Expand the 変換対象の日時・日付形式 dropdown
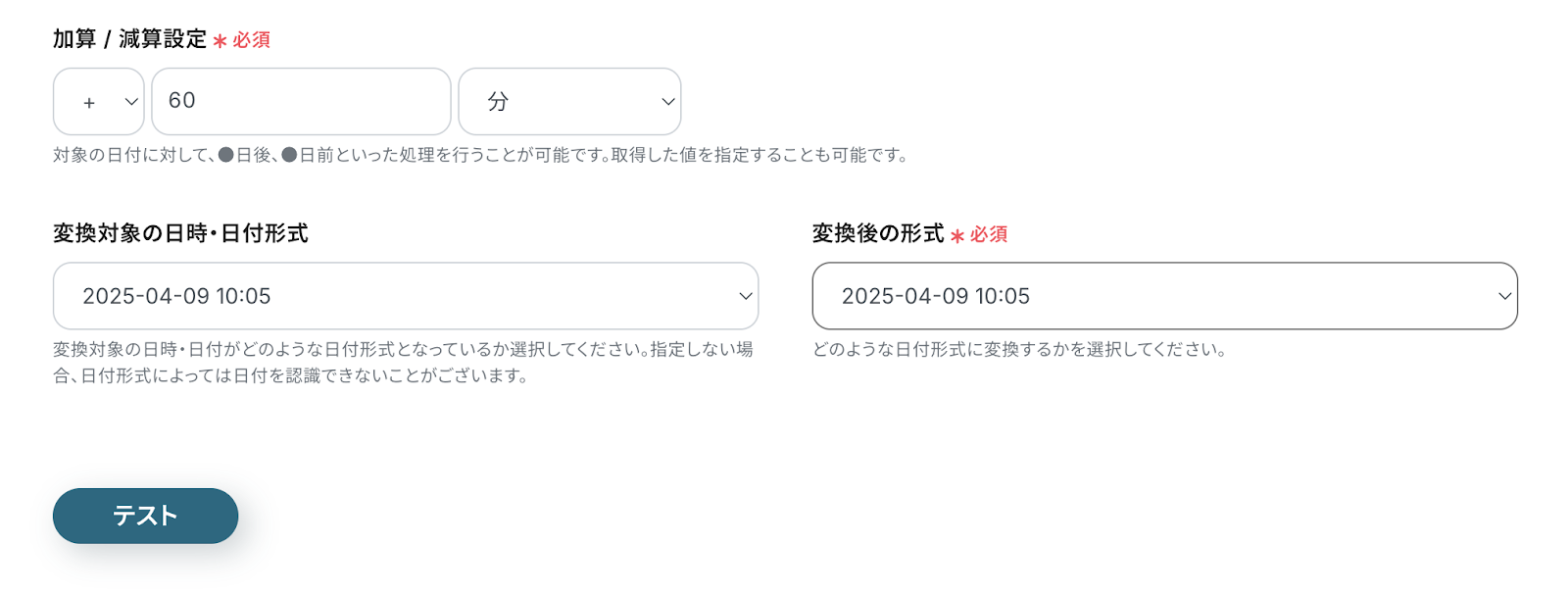Screen dimensions: 1568x595 click(x=406, y=296)
